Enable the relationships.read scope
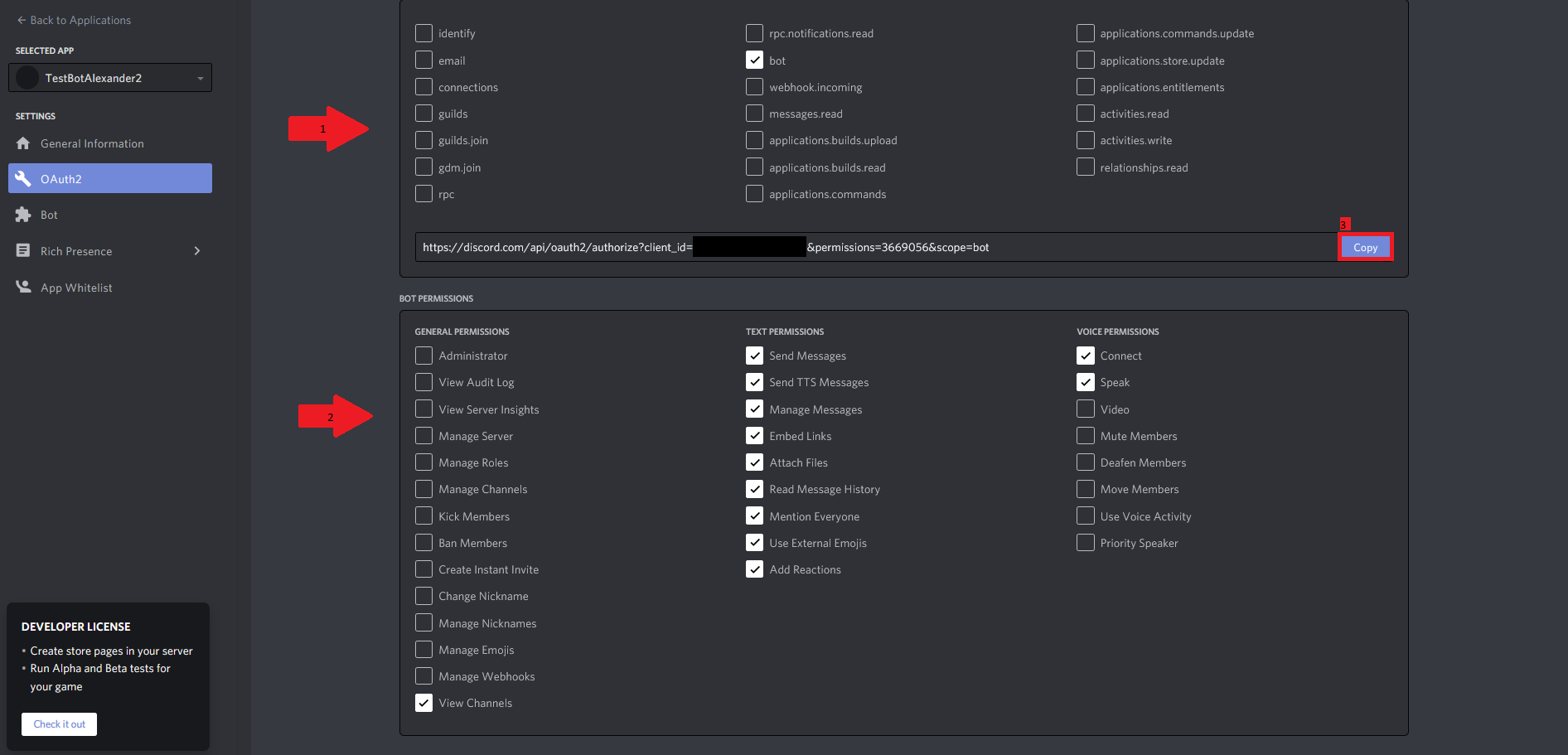This screenshot has height=755, width=1568. (x=1085, y=167)
